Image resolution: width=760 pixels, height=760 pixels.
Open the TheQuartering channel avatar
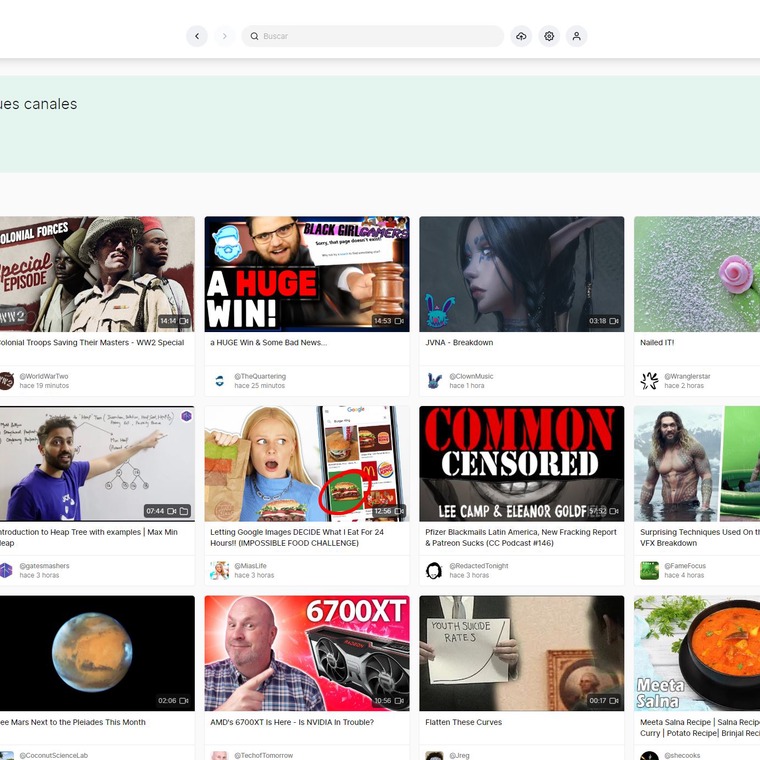point(220,381)
